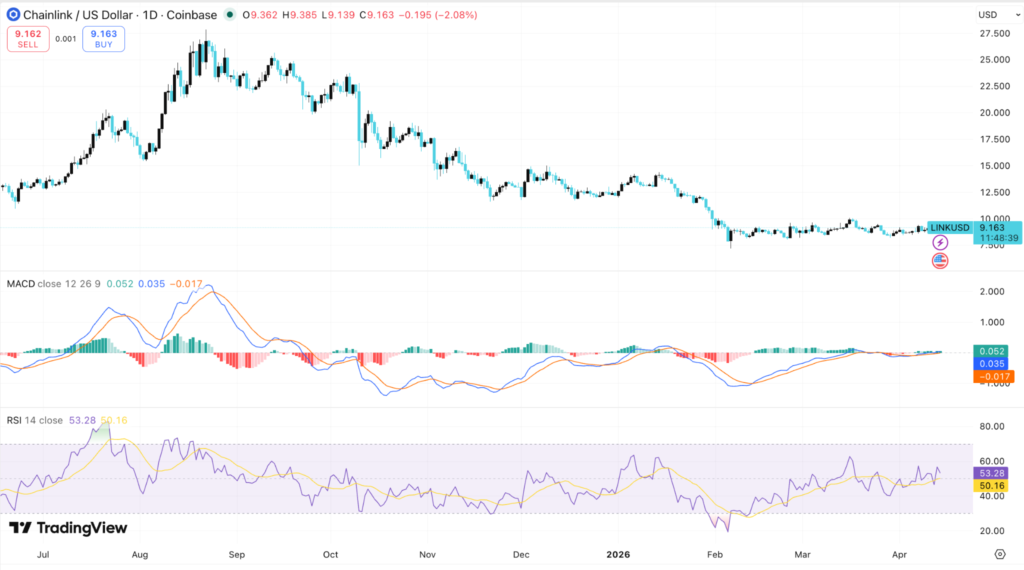The width and height of the screenshot is (1024, 570).
Task: Click the LINKUSD price label
Action: (950, 227)
